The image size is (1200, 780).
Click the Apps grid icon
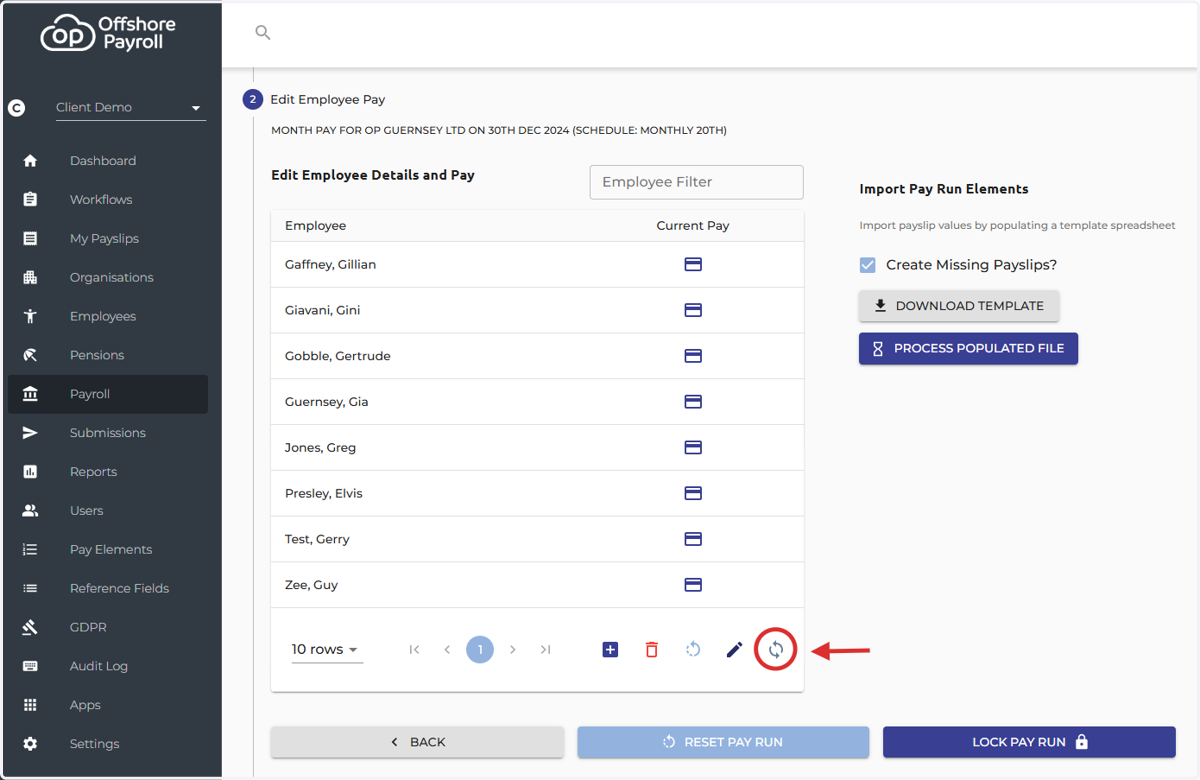[30, 705]
